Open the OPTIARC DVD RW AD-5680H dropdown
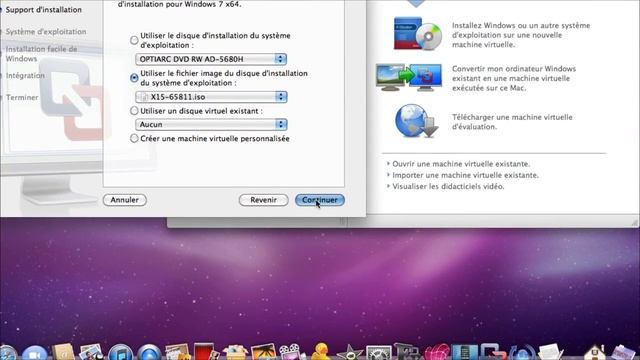 [x=211, y=59]
